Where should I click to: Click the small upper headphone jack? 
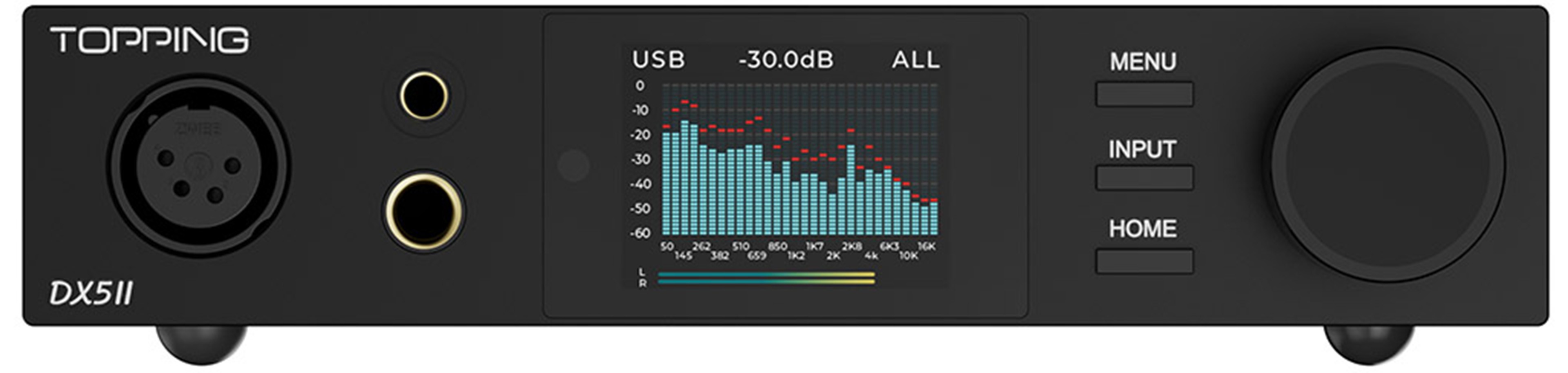pyautogui.click(x=424, y=95)
